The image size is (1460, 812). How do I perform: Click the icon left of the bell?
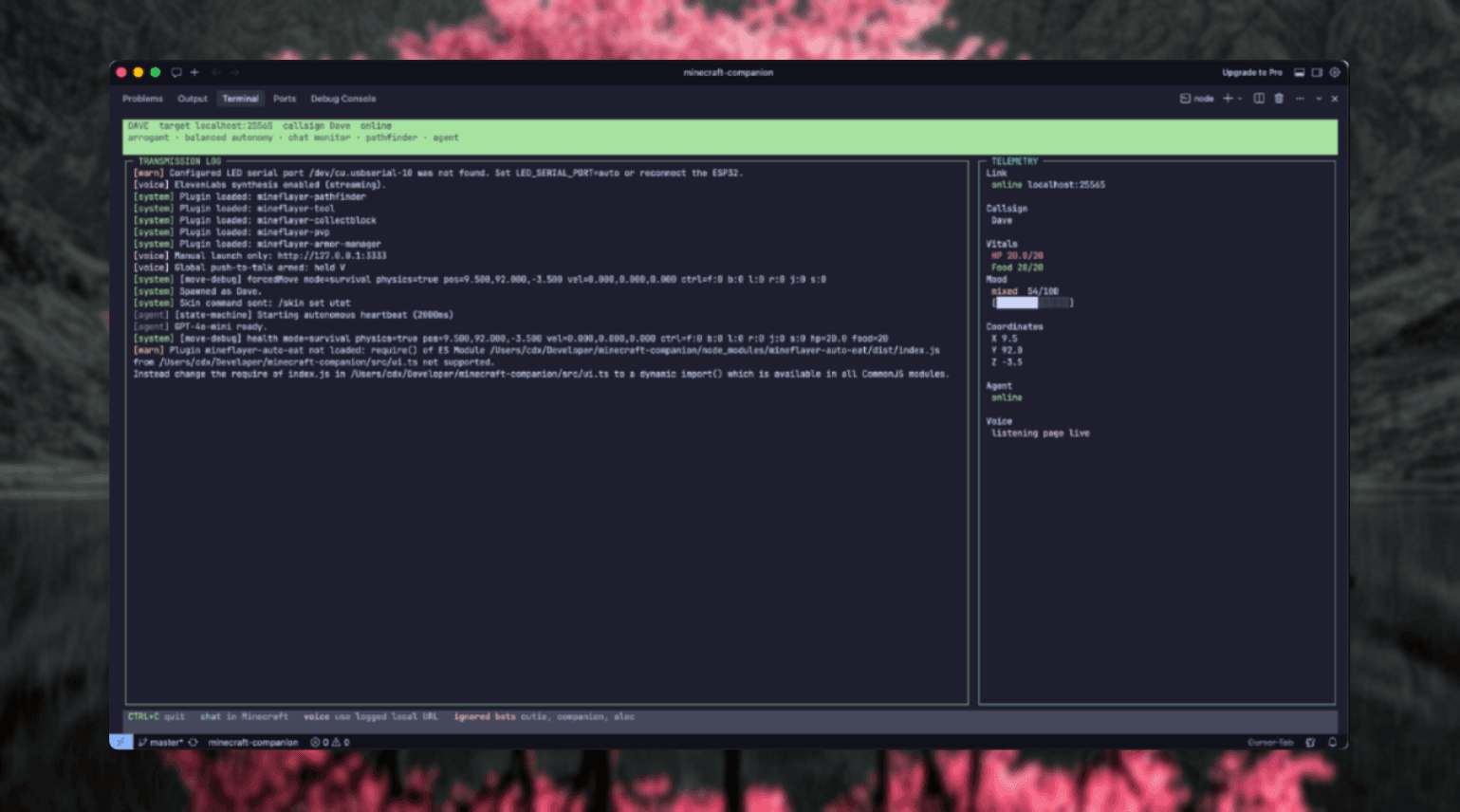[x=1311, y=743]
